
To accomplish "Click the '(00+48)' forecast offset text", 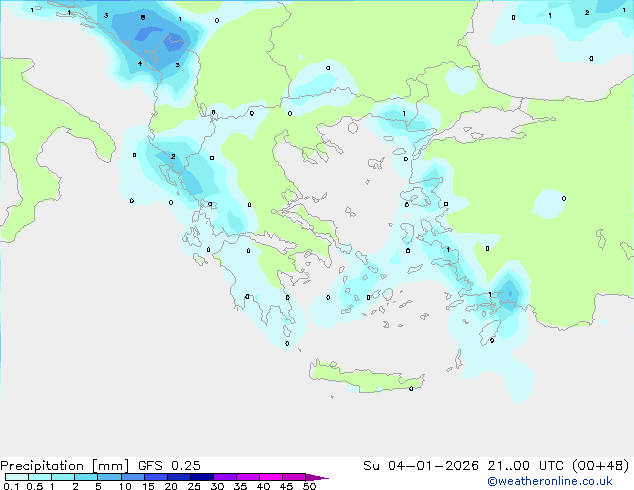I will [x=600, y=466].
